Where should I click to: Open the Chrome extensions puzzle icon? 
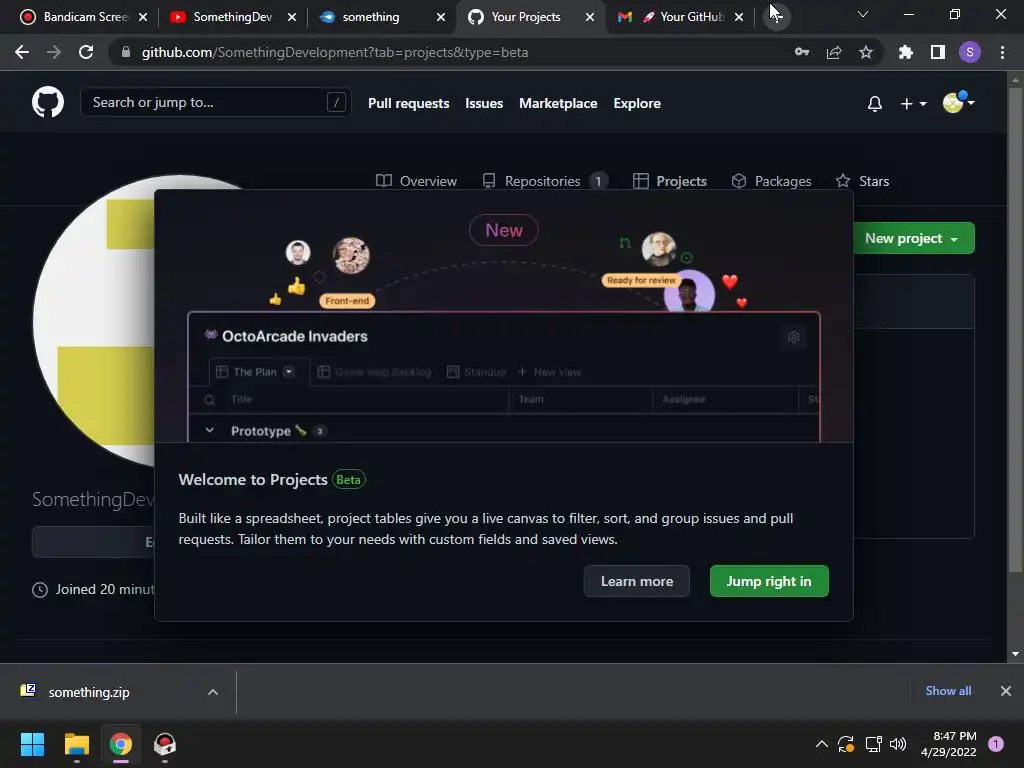click(906, 52)
